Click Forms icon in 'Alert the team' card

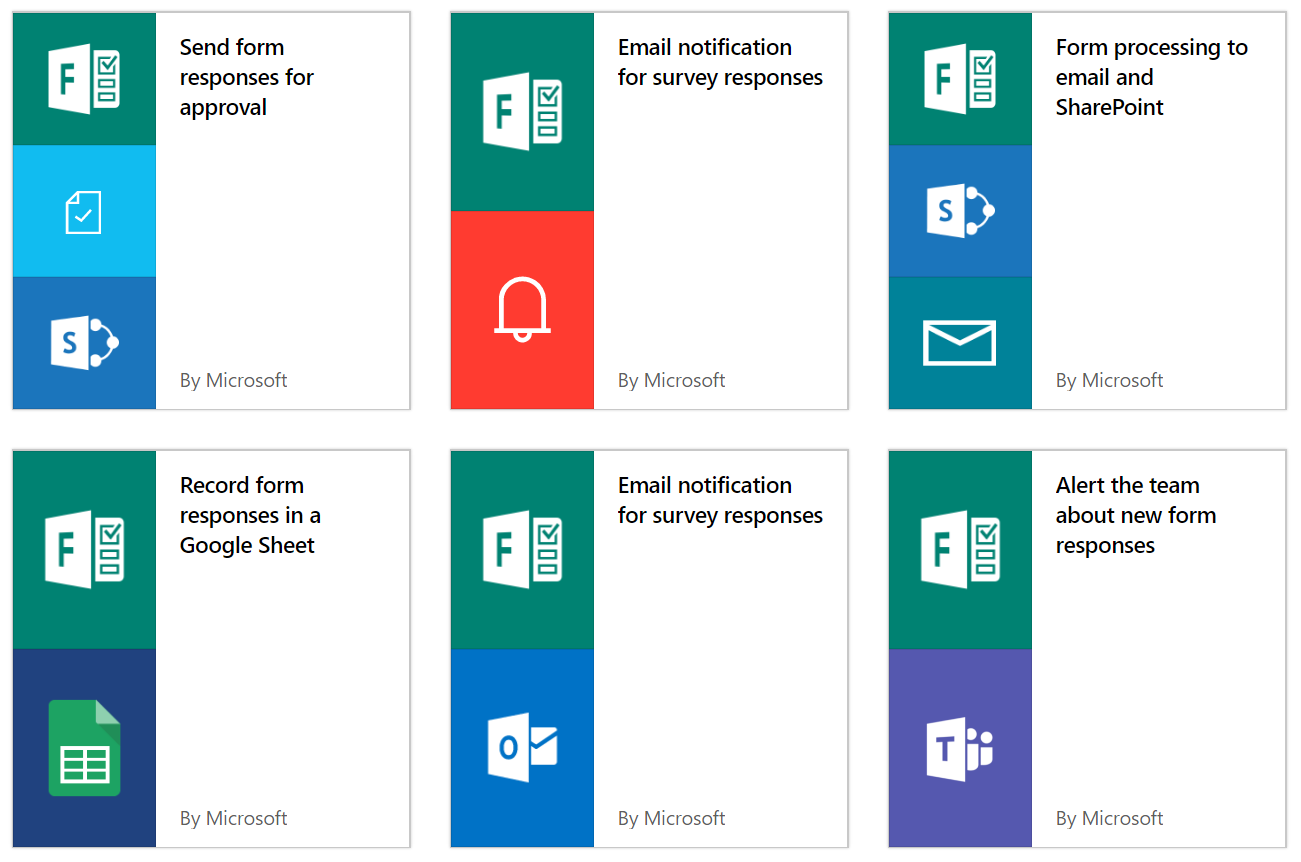point(959,550)
